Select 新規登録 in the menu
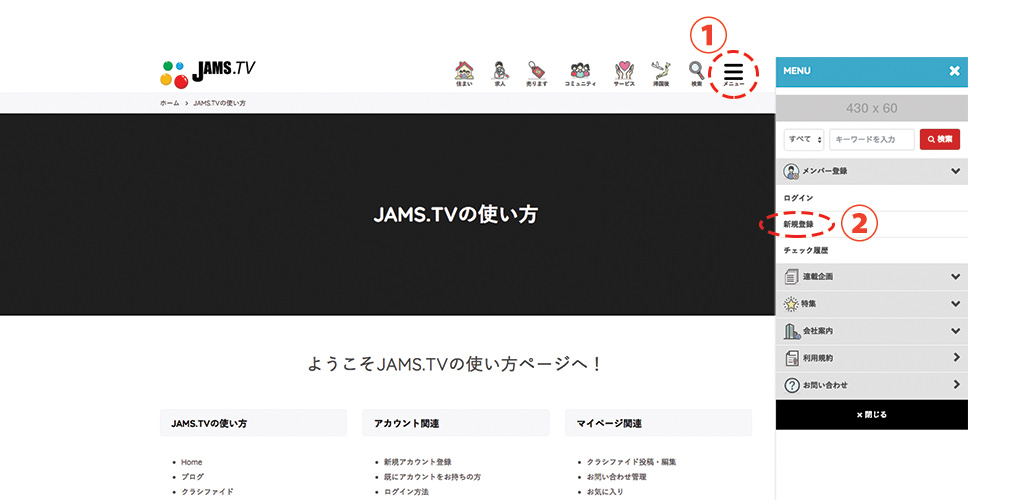 (798, 224)
